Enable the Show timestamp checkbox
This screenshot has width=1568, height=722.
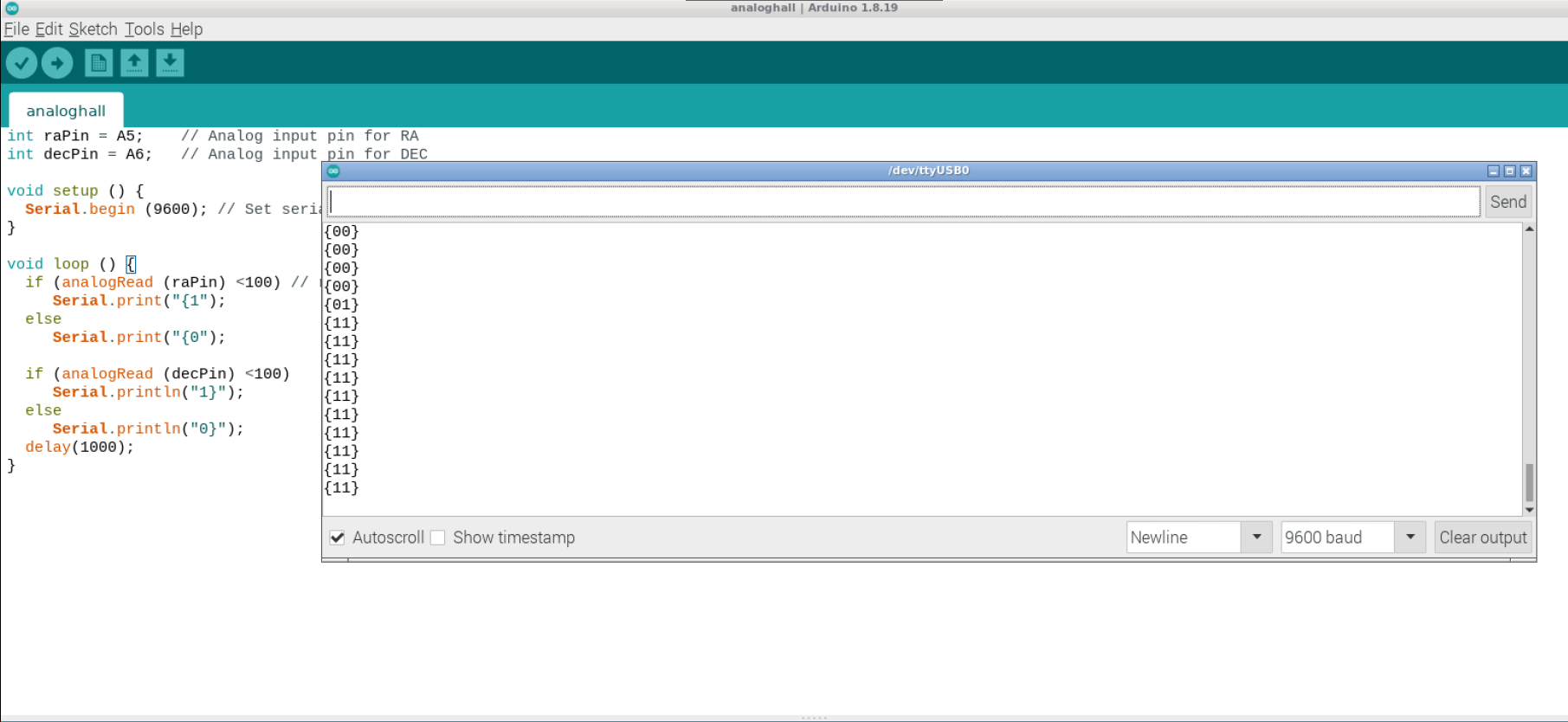click(438, 538)
